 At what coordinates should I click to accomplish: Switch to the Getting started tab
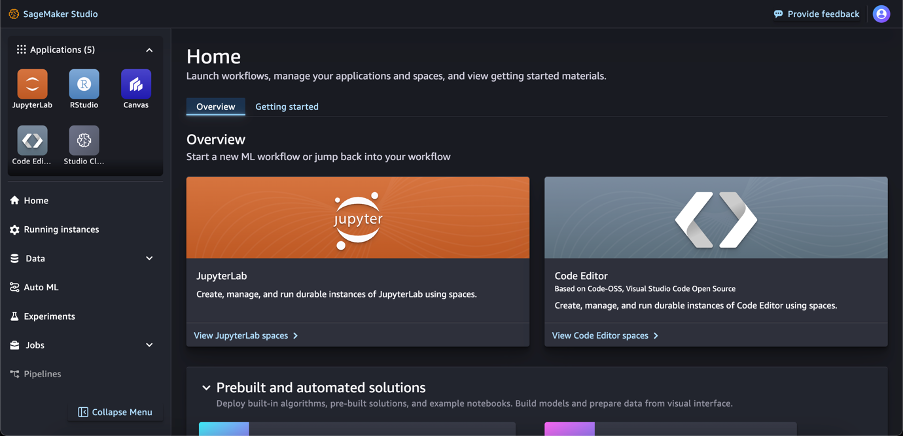pos(287,107)
